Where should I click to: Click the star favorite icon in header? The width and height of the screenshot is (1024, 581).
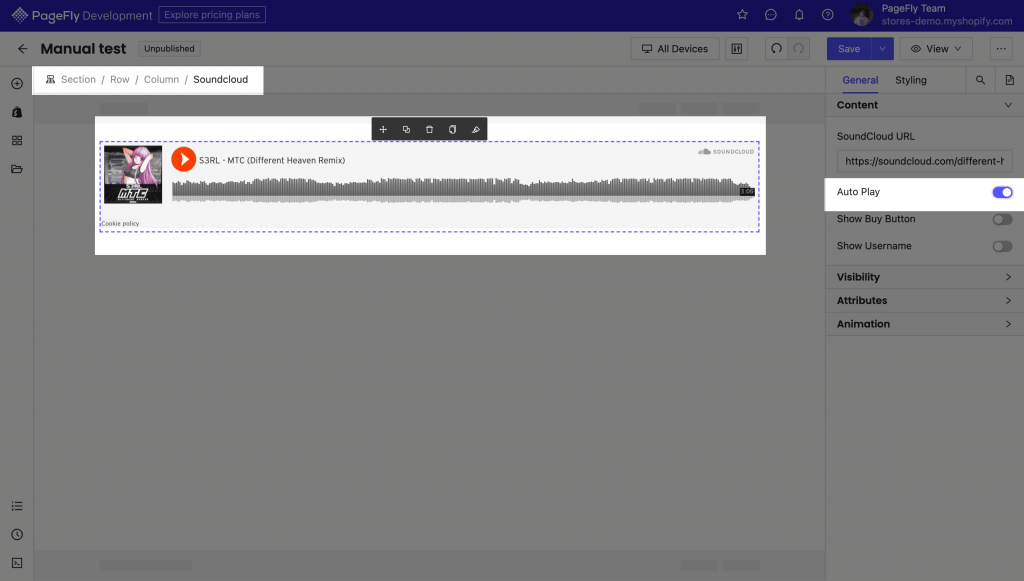742,14
